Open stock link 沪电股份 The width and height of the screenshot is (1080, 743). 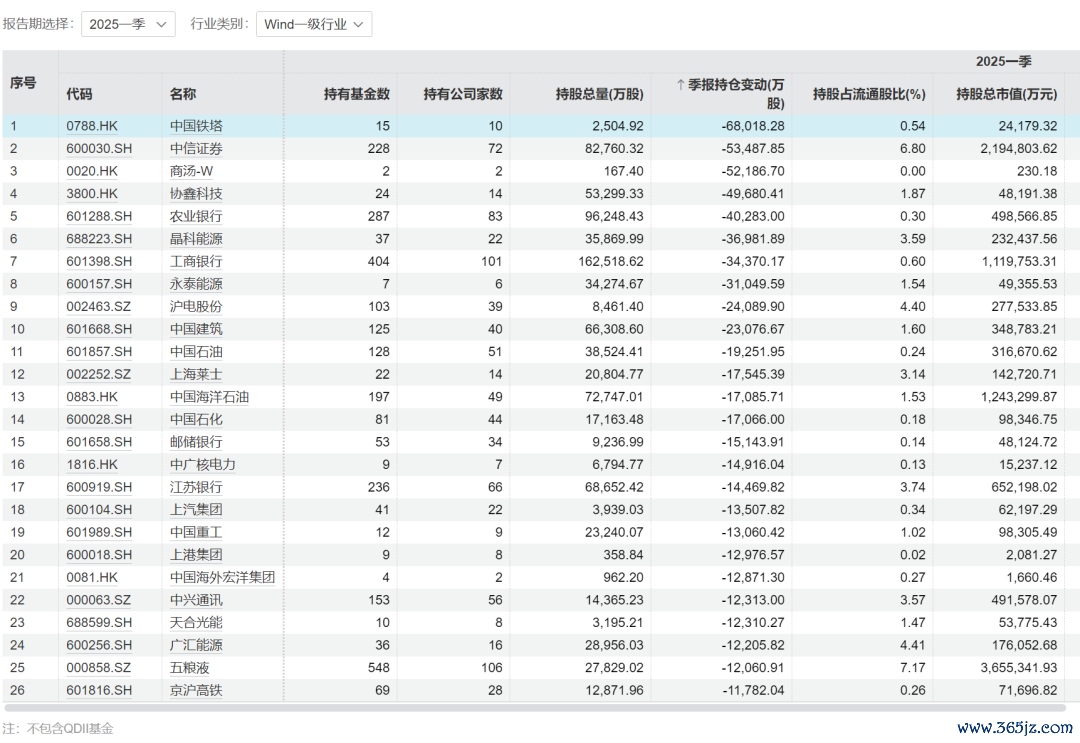click(x=196, y=307)
